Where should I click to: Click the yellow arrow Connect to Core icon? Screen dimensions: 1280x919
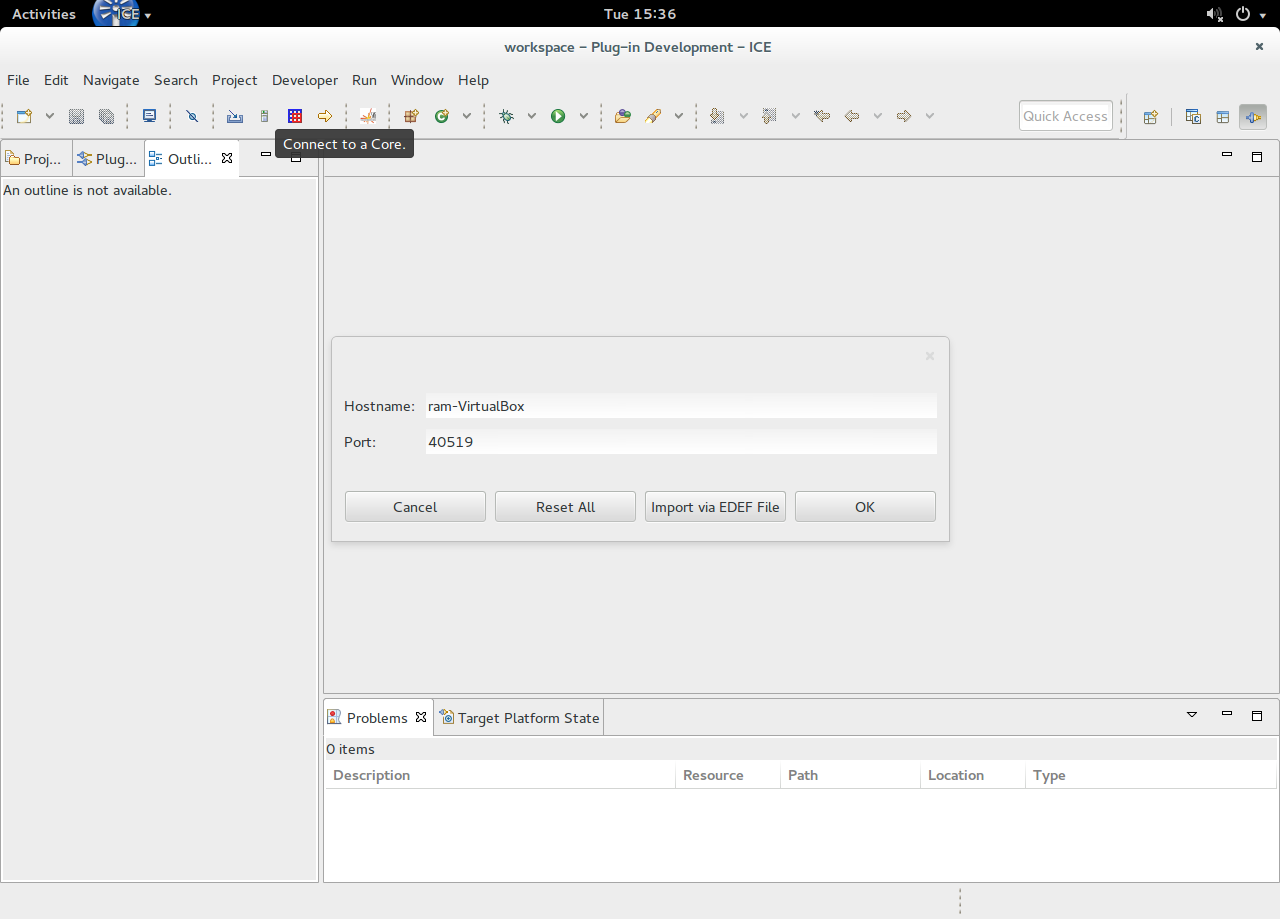tap(325, 116)
